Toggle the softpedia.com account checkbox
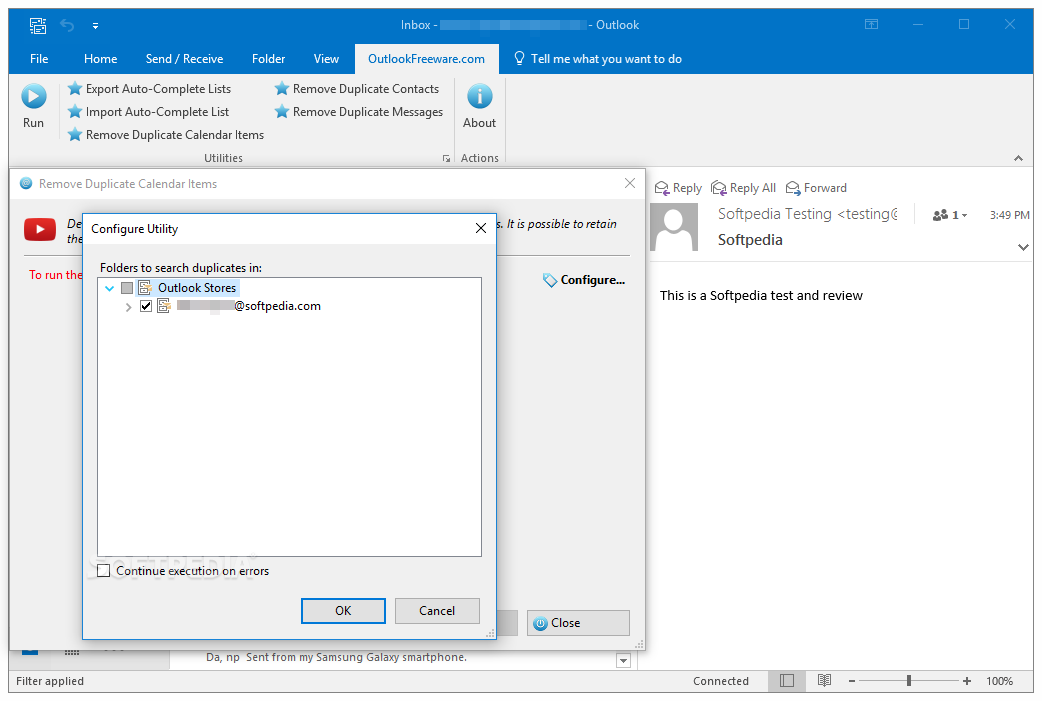 click(146, 306)
